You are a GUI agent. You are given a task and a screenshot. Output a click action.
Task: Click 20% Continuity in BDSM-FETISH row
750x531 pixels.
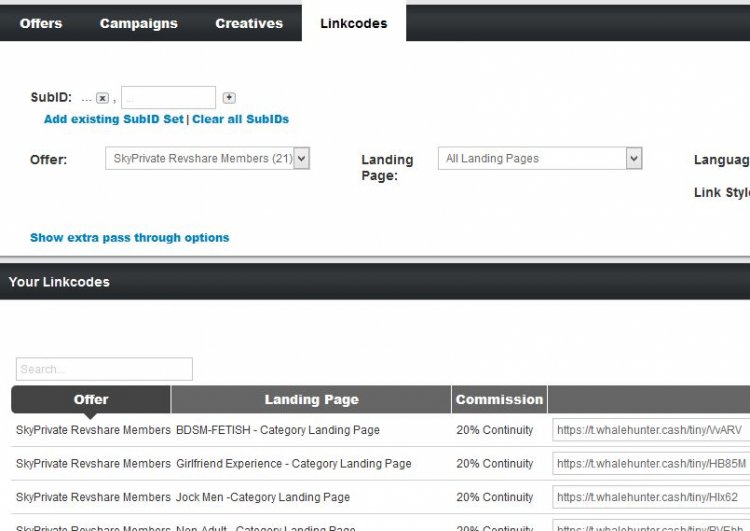click(495, 430)
